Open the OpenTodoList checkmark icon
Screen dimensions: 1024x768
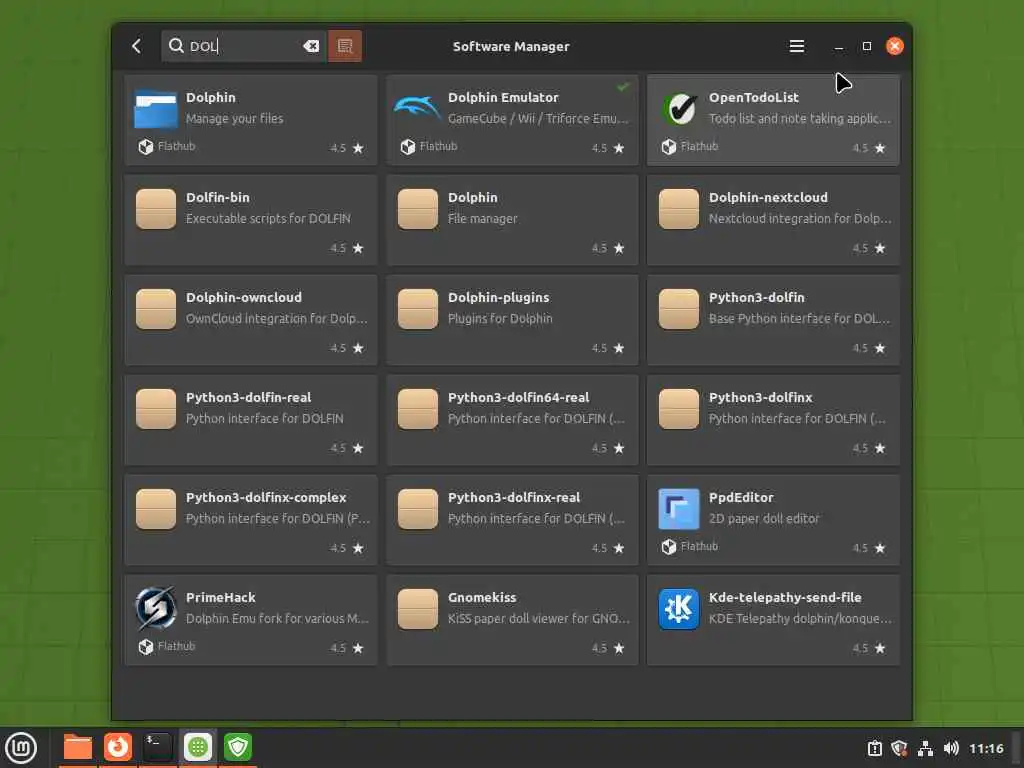pos(679,108)
